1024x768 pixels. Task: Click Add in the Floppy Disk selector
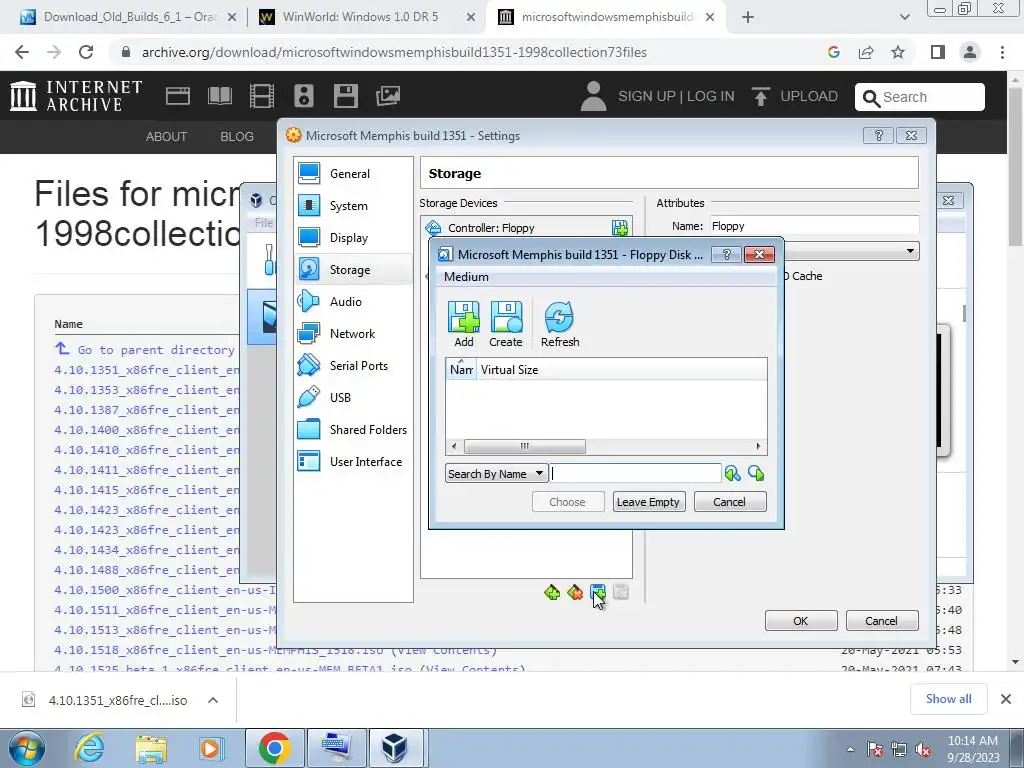click(x=464, y=325)
